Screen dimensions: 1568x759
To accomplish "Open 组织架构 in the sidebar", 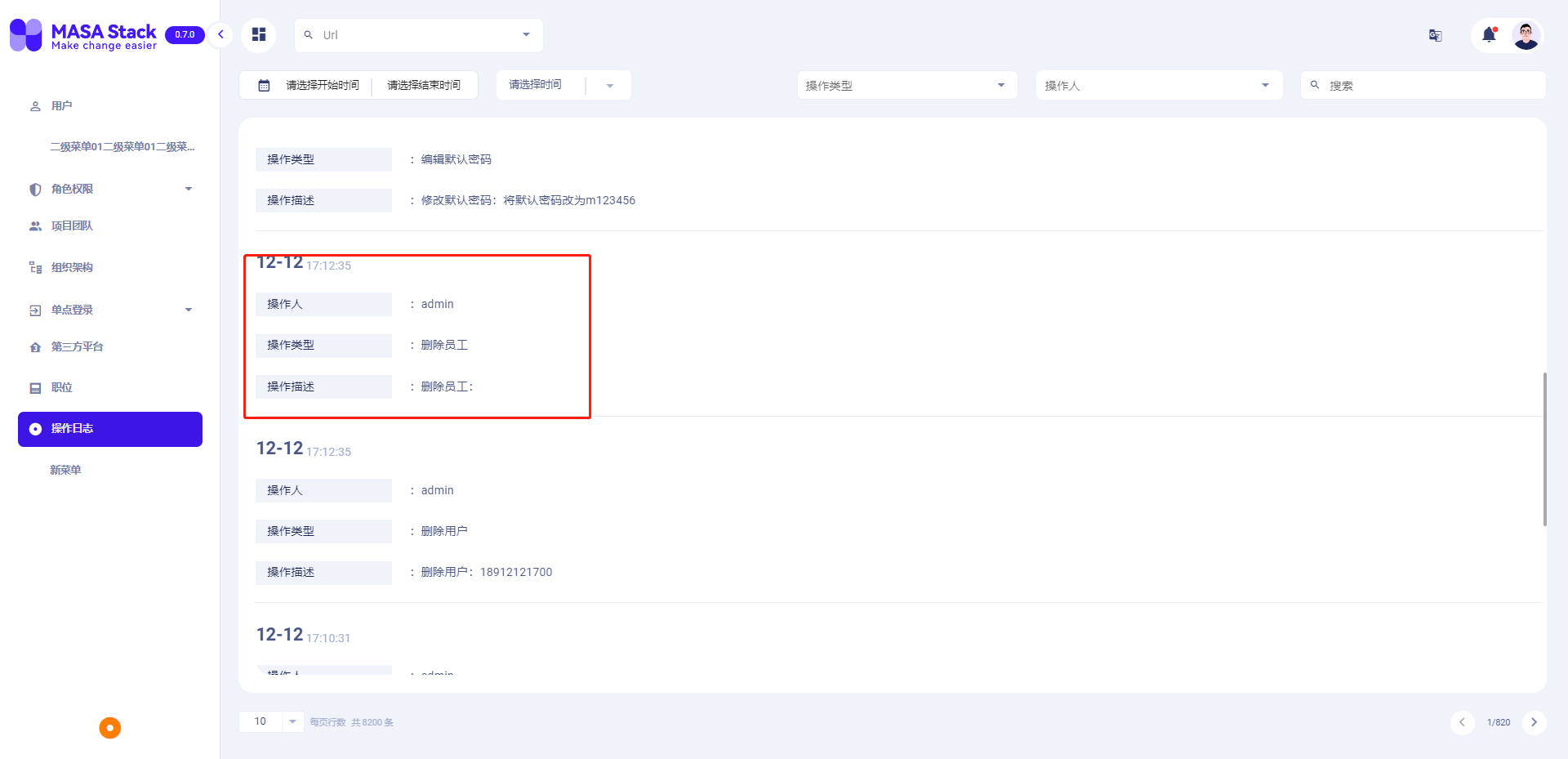I will pyautogui.click(x=110, y=267).
